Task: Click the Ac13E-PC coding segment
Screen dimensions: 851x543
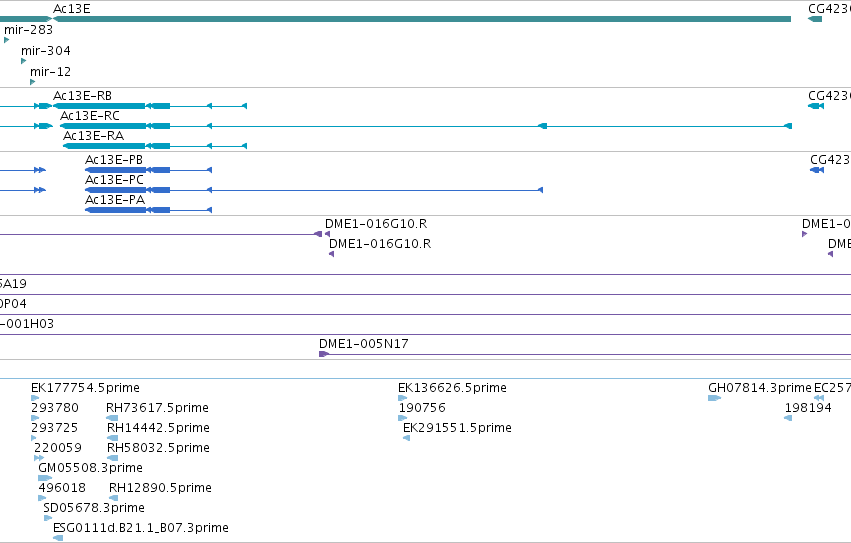Action: [x=116, y=190]
